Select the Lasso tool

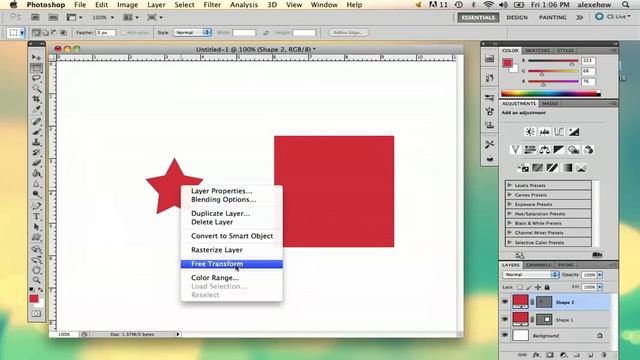36,78
